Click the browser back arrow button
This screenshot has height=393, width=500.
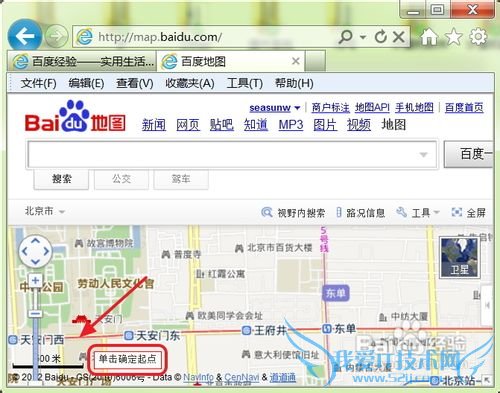click(x=25, y=36)
